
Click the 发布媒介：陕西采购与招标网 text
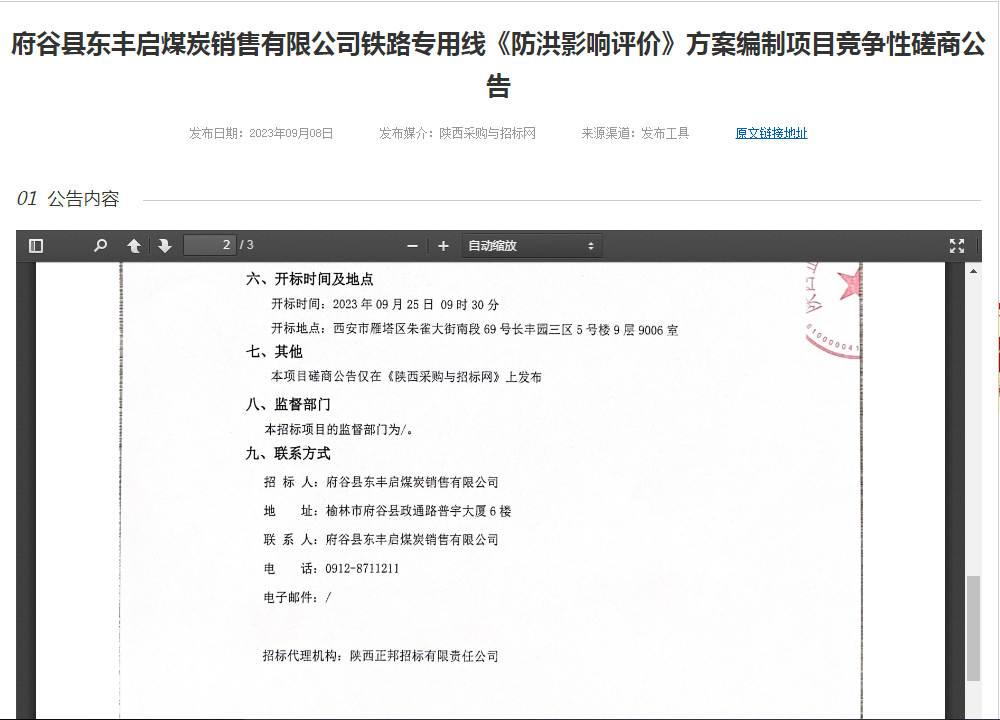[457, 133]
